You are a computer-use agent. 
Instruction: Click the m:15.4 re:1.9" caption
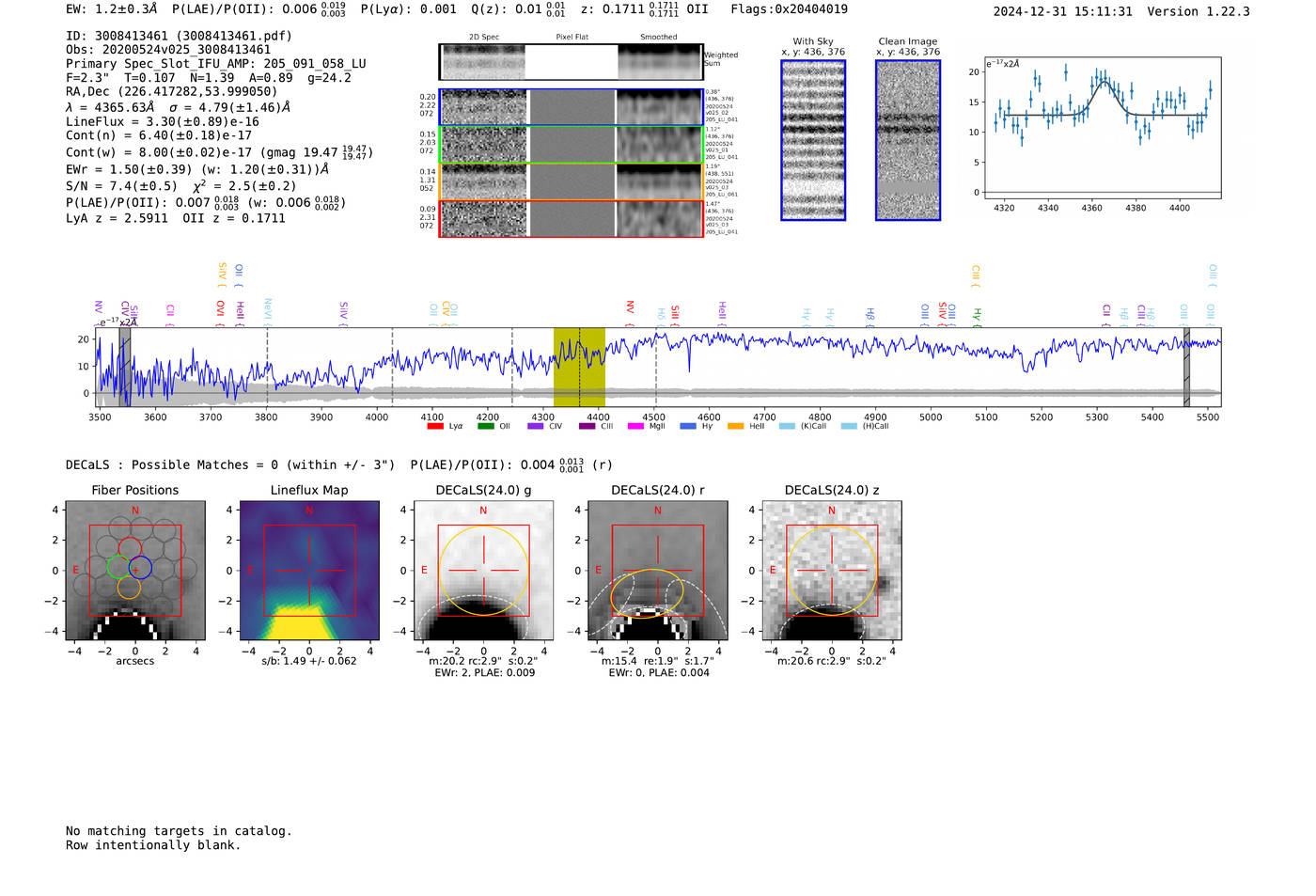(657, 661)
